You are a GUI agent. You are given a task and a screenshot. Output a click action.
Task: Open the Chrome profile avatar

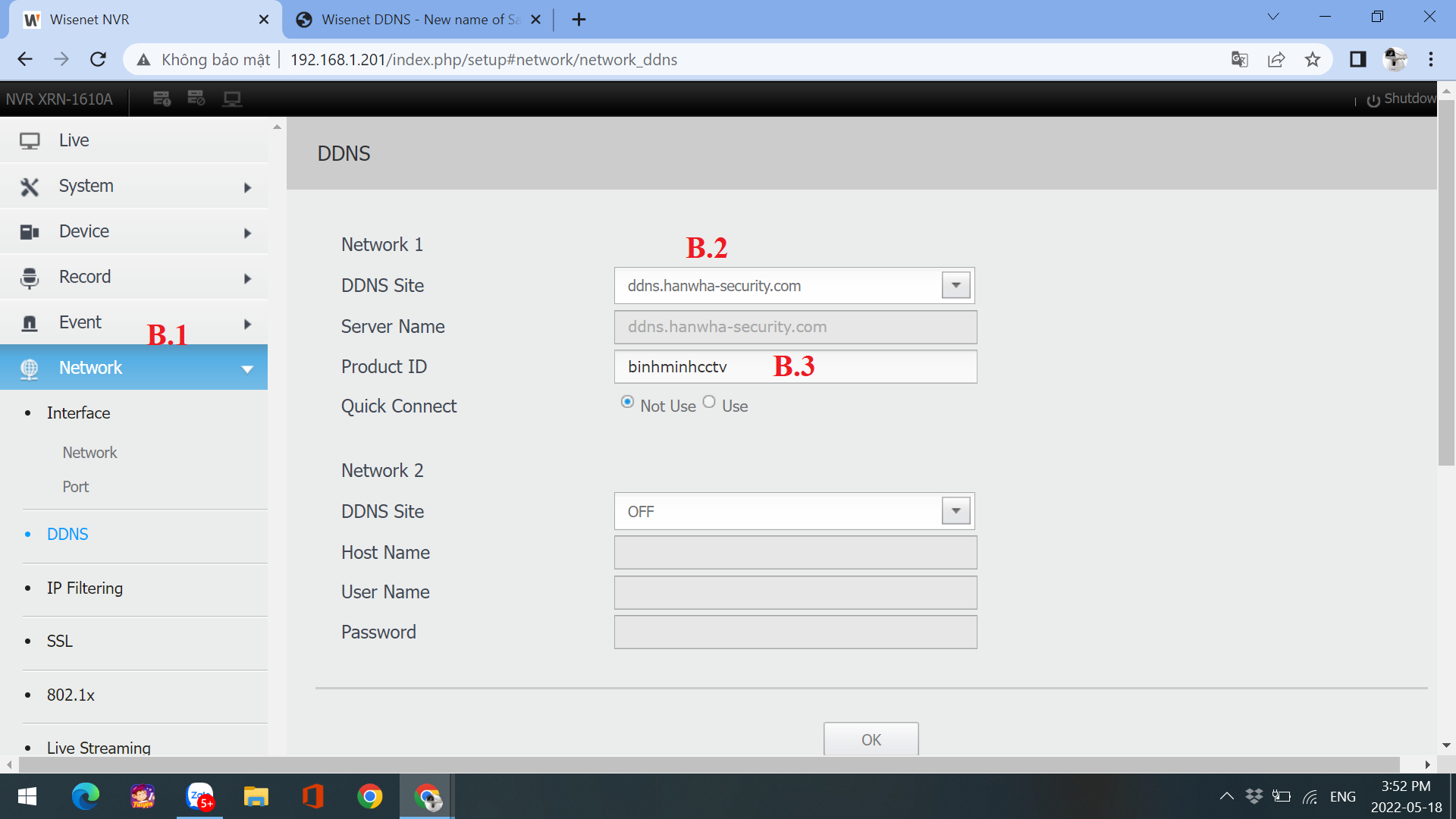[x=1395, y=59]
